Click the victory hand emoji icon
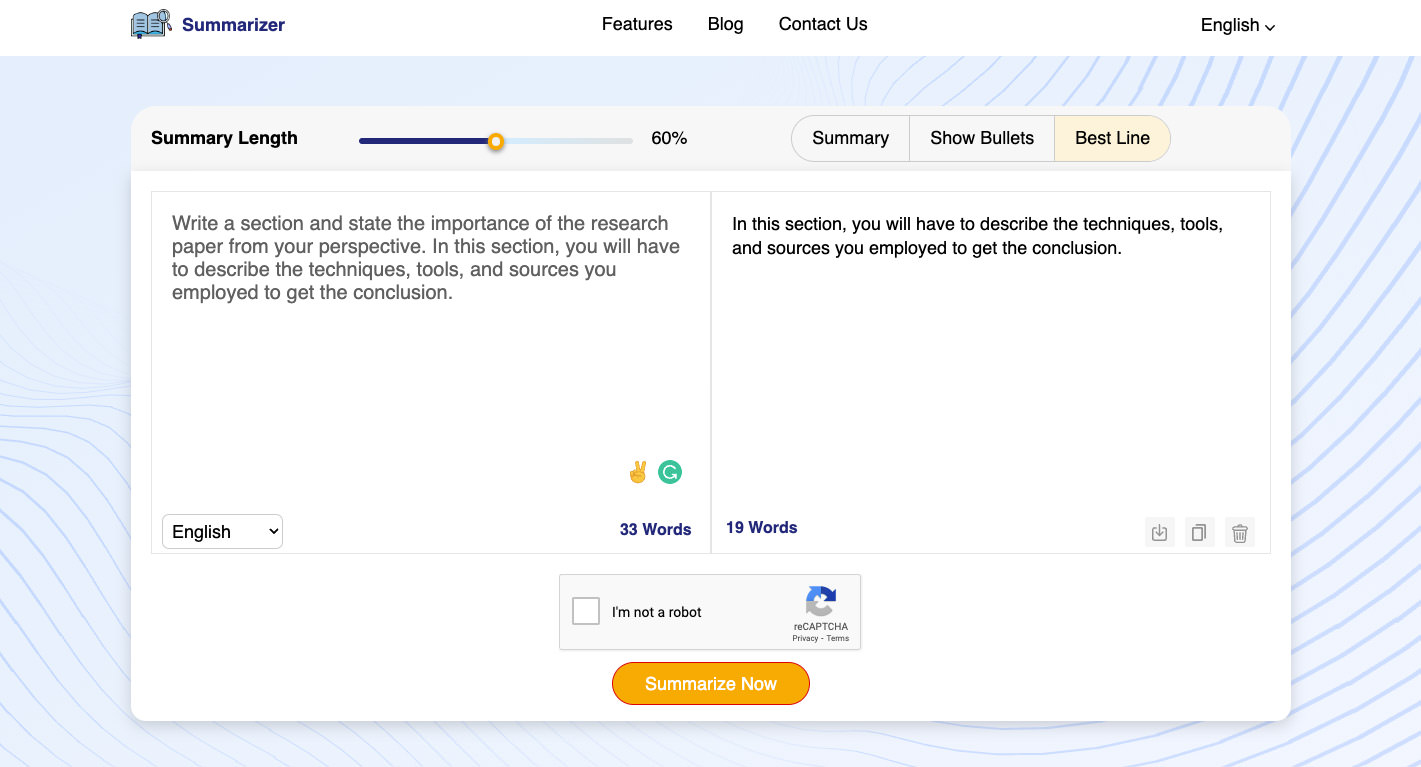The image size is (1421, 767). coord(638,472)
